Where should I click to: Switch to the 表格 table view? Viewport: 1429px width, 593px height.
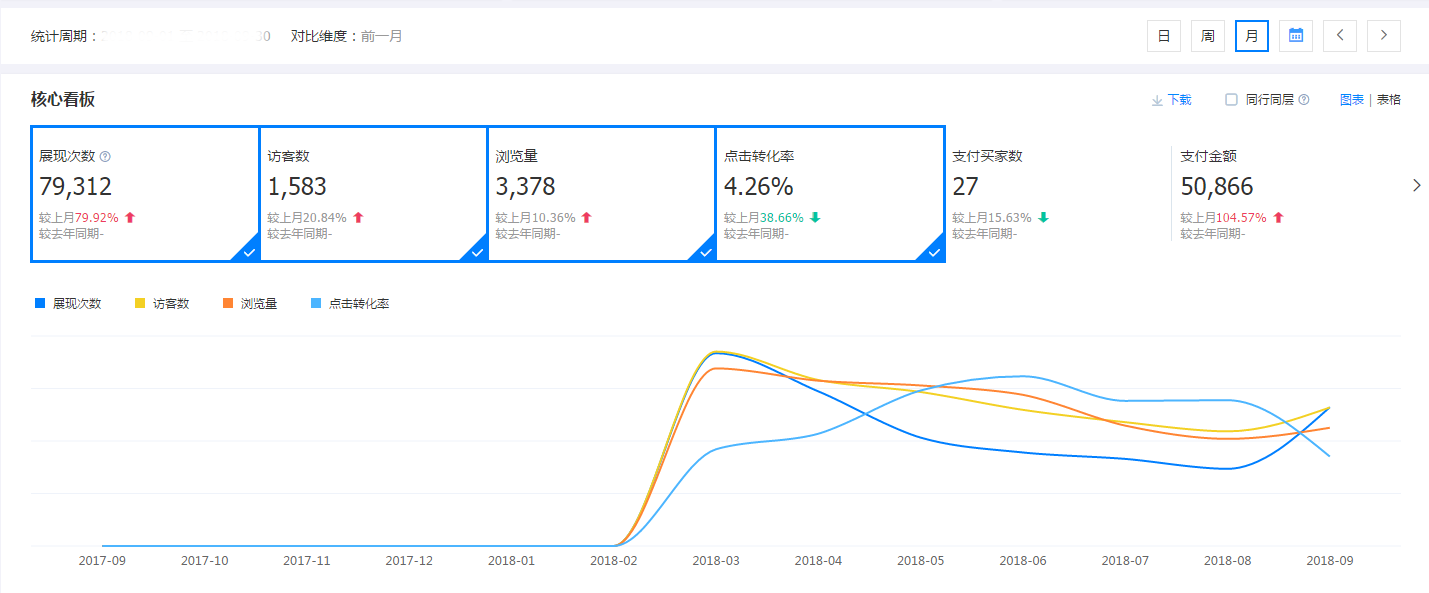[x=1388, y=99]
